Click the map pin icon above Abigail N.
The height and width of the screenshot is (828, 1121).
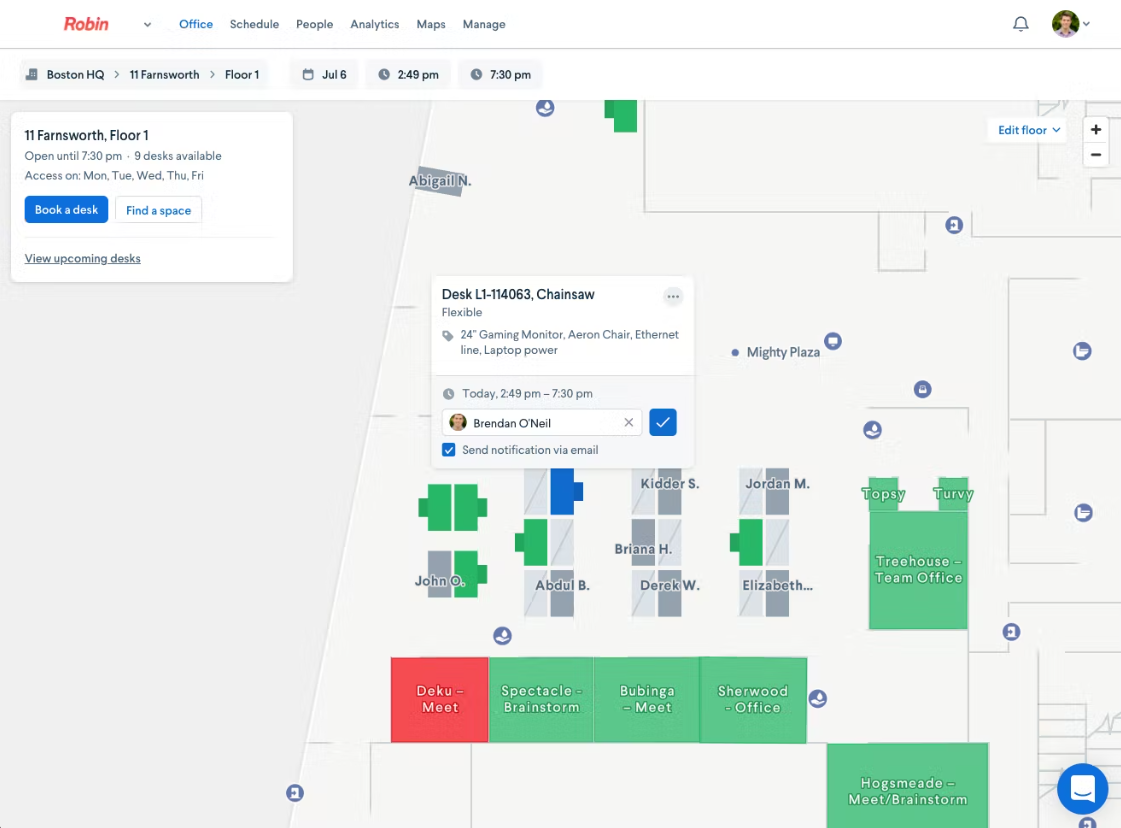tap(545, 108)
